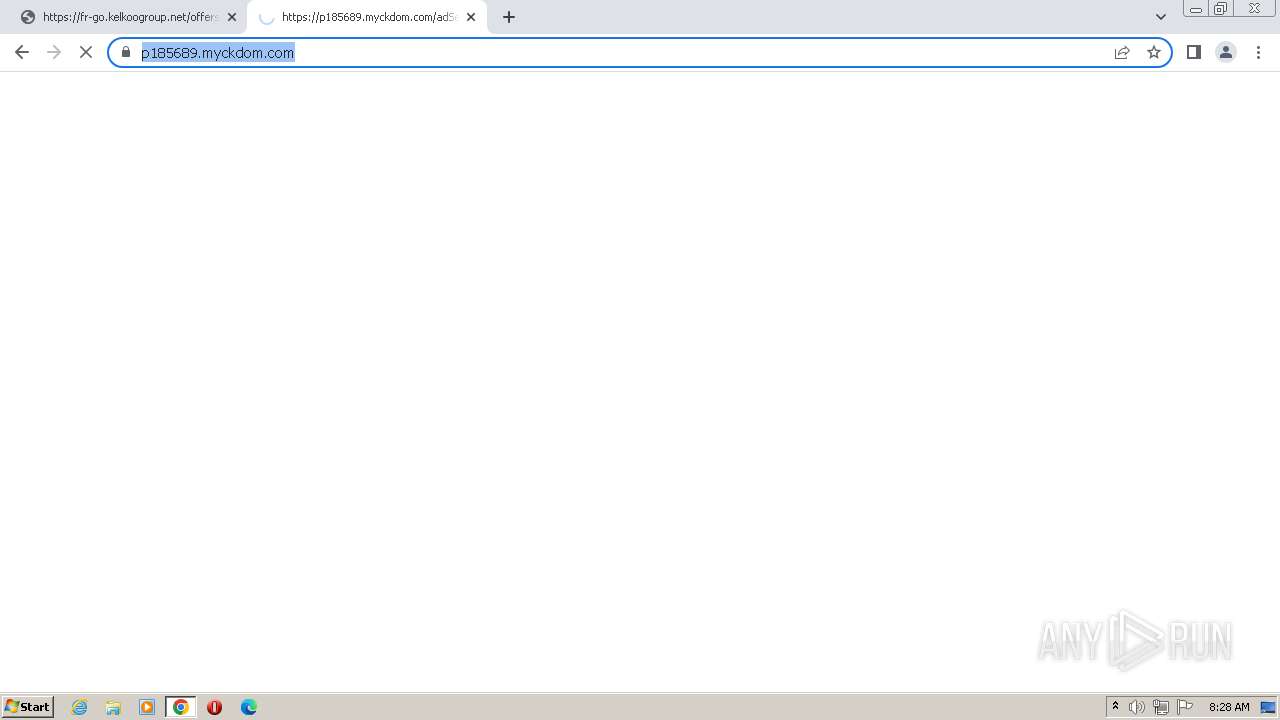Open the Opera taskbar icon

click(x=214, y=707)
